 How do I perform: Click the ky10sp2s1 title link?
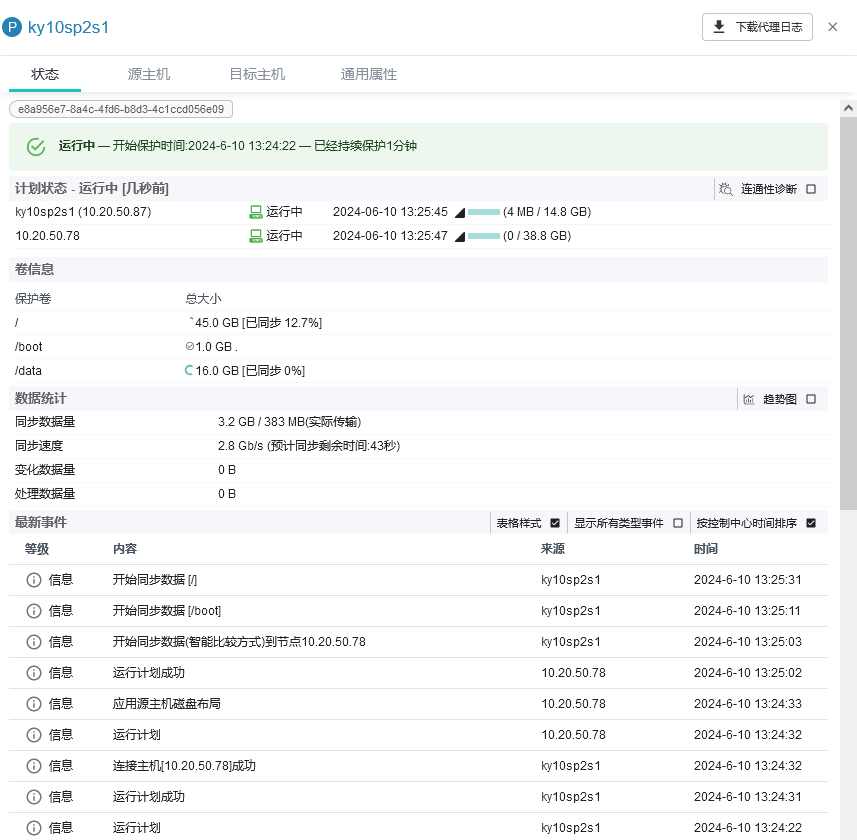coord(70,27)
